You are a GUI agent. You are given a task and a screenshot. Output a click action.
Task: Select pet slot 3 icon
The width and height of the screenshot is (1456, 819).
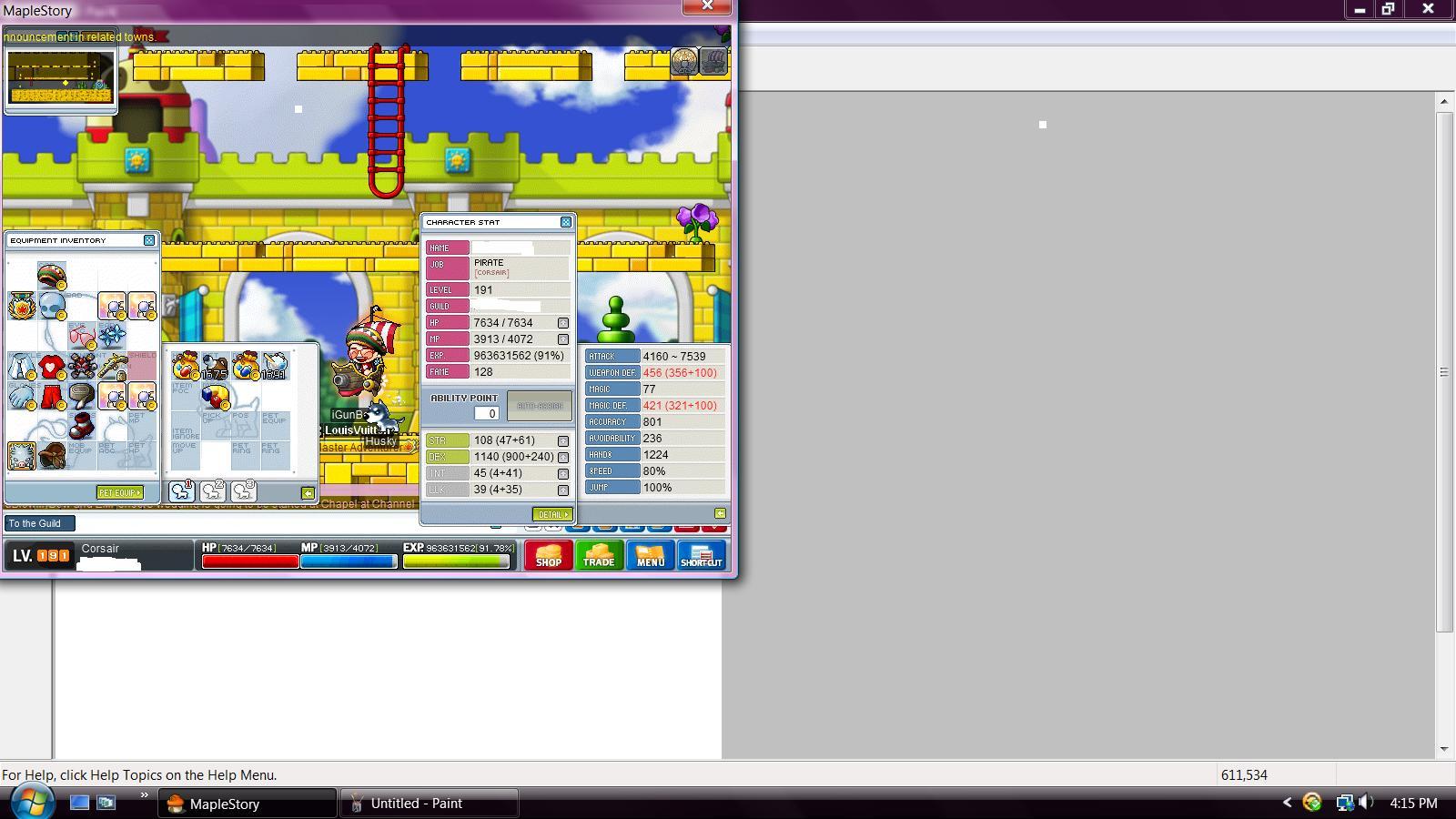pos(244,490)
